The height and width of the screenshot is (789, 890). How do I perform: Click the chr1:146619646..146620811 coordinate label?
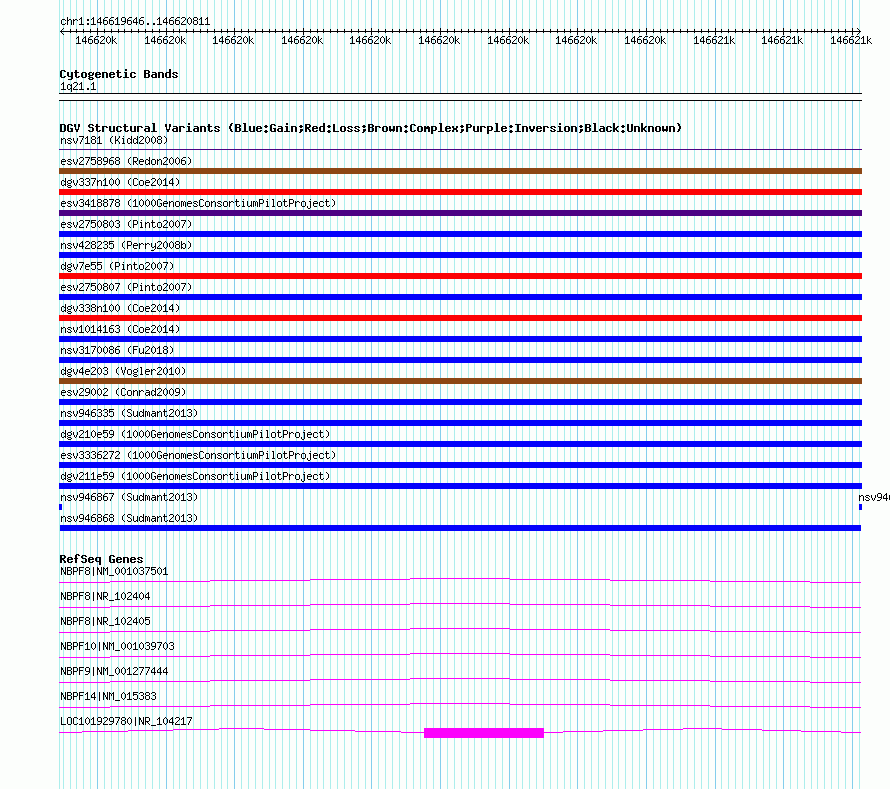click(135, 22)
